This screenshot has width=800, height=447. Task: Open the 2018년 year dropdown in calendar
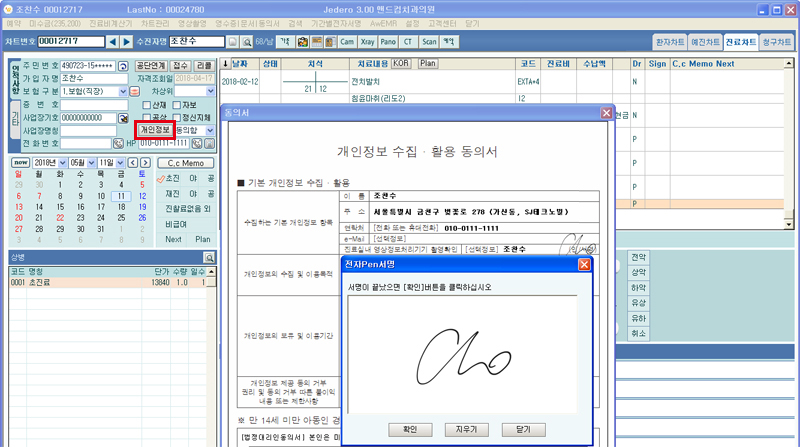pyautogui.click(x=62, y=162)
